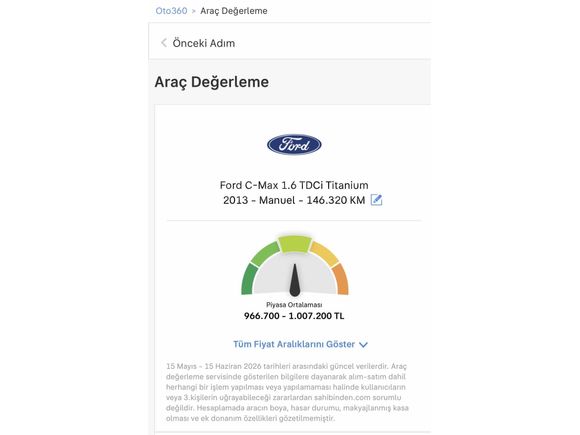This screenshot has width=580, height=435.
Task: Select the orange gauge segment
Action: coord(341,279)
